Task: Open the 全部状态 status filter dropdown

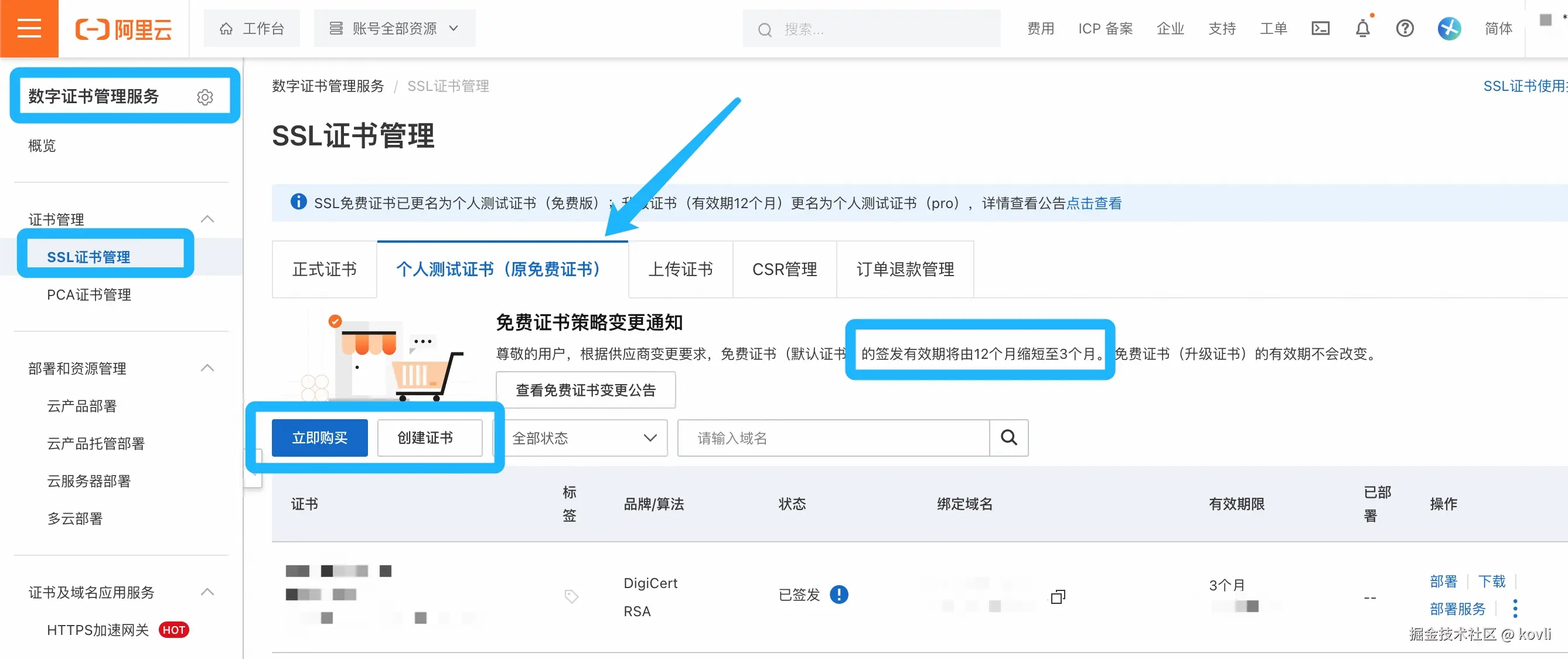Action: [x=584, y=437]
